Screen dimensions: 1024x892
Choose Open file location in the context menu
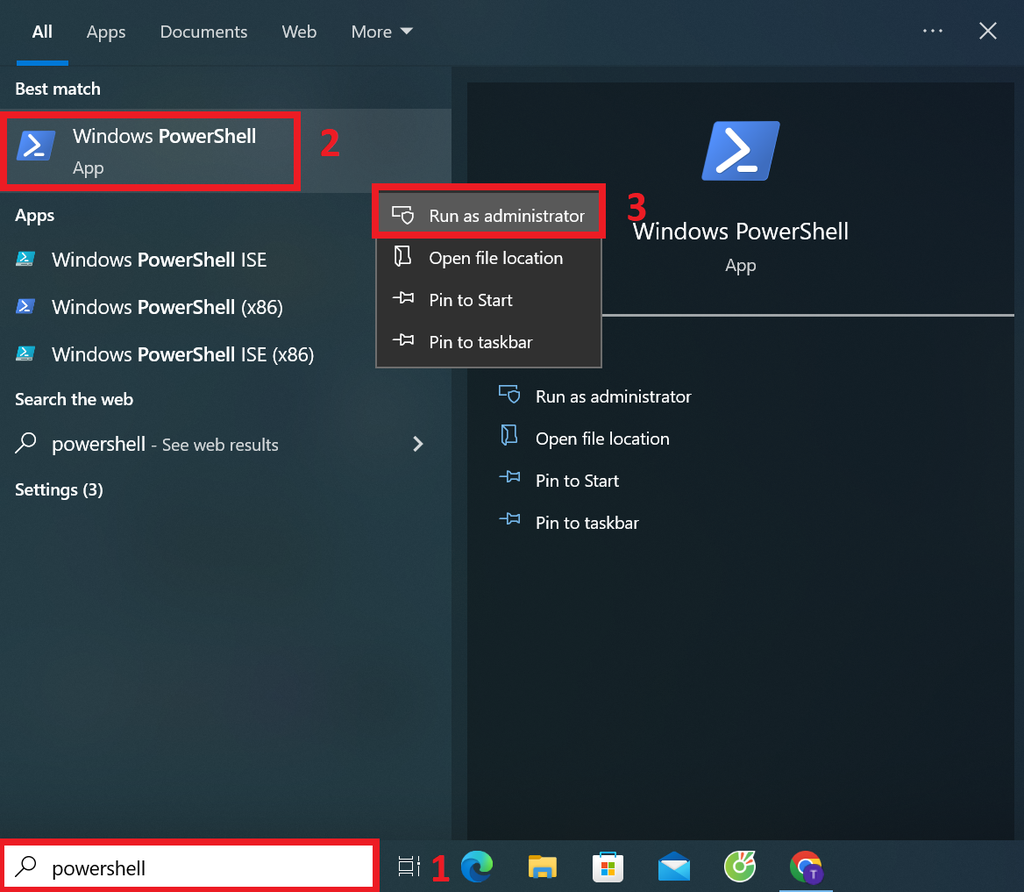[488, 258]
